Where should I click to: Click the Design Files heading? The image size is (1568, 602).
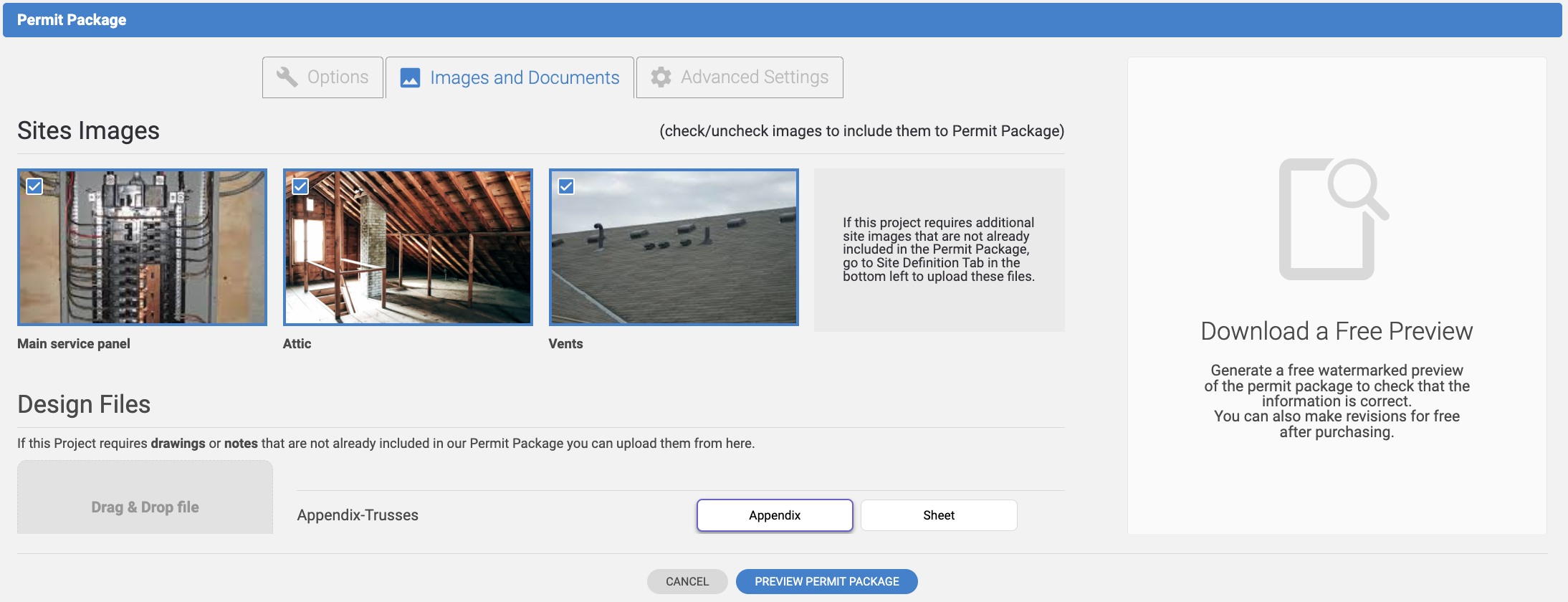84,404
